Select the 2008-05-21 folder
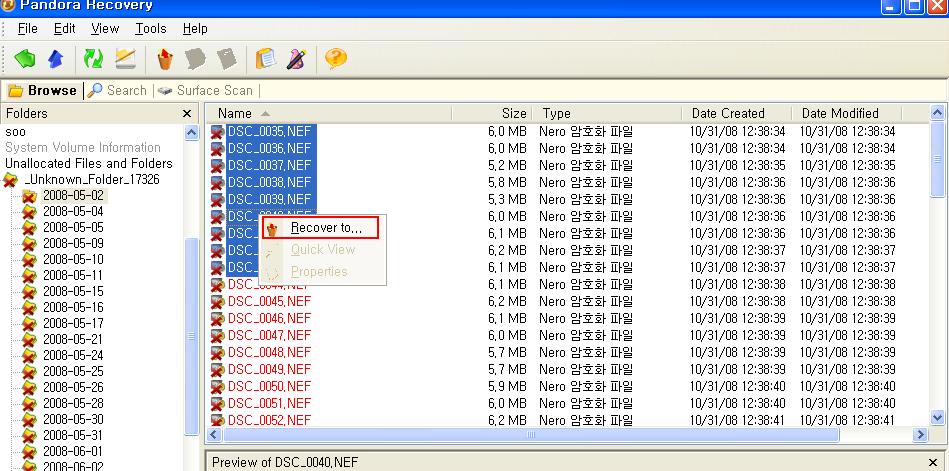 (73, 340)
